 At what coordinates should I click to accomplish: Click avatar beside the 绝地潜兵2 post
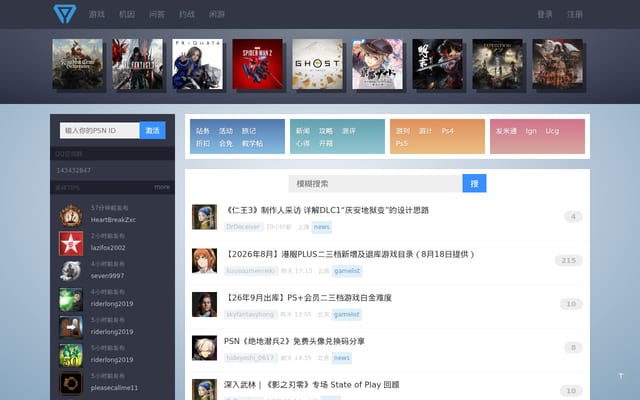(204, 348)
